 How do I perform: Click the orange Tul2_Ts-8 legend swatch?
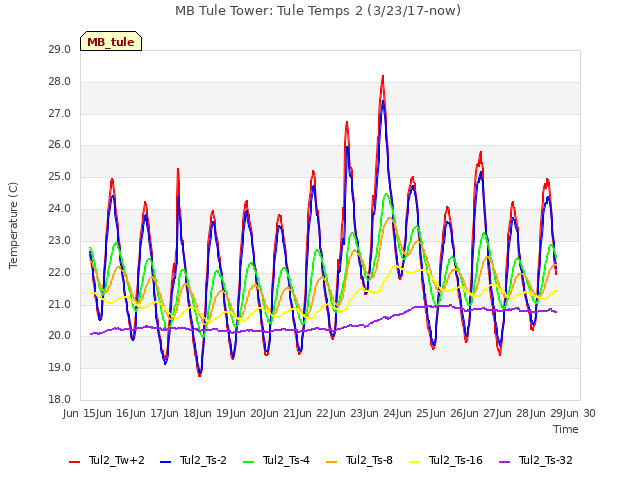331,461
